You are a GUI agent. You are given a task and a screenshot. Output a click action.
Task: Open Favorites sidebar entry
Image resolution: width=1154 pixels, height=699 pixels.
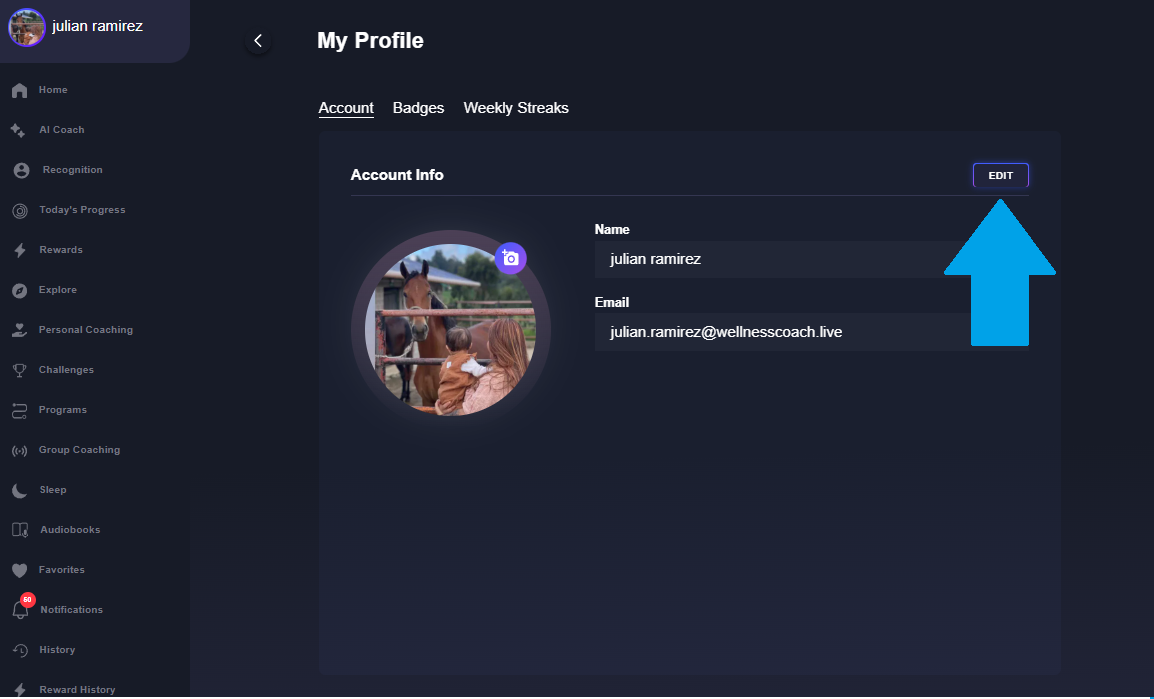tap(61, 570)
